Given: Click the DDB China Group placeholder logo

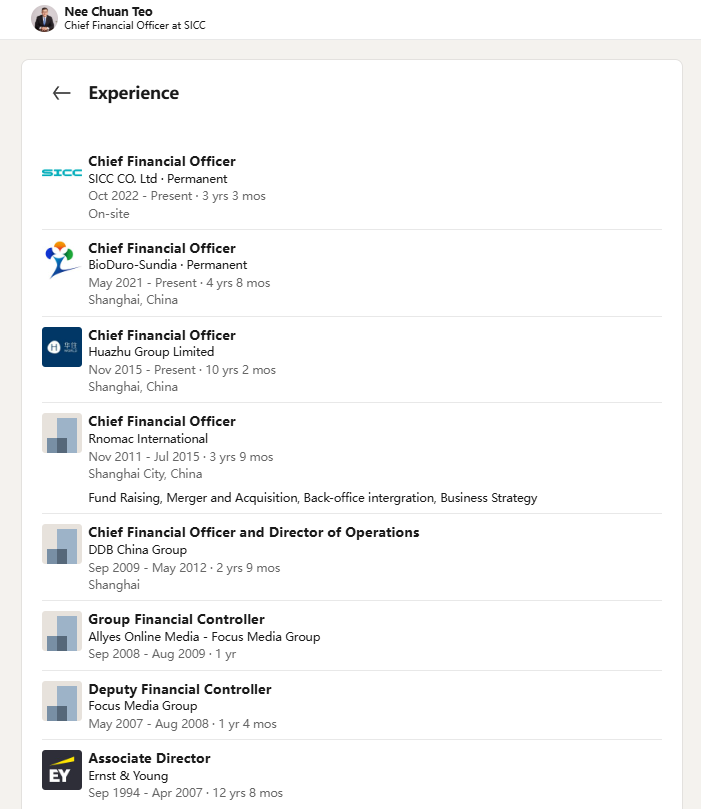Looking at the screenshot, I should point(62,544).
